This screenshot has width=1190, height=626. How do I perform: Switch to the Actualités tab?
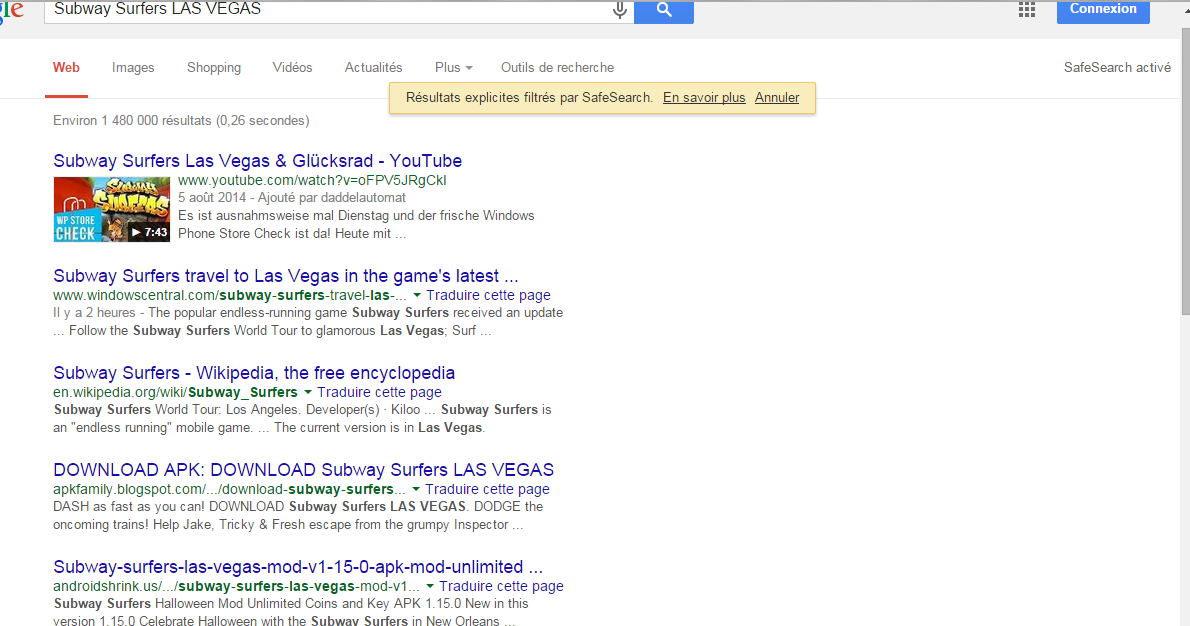point(373,68)
